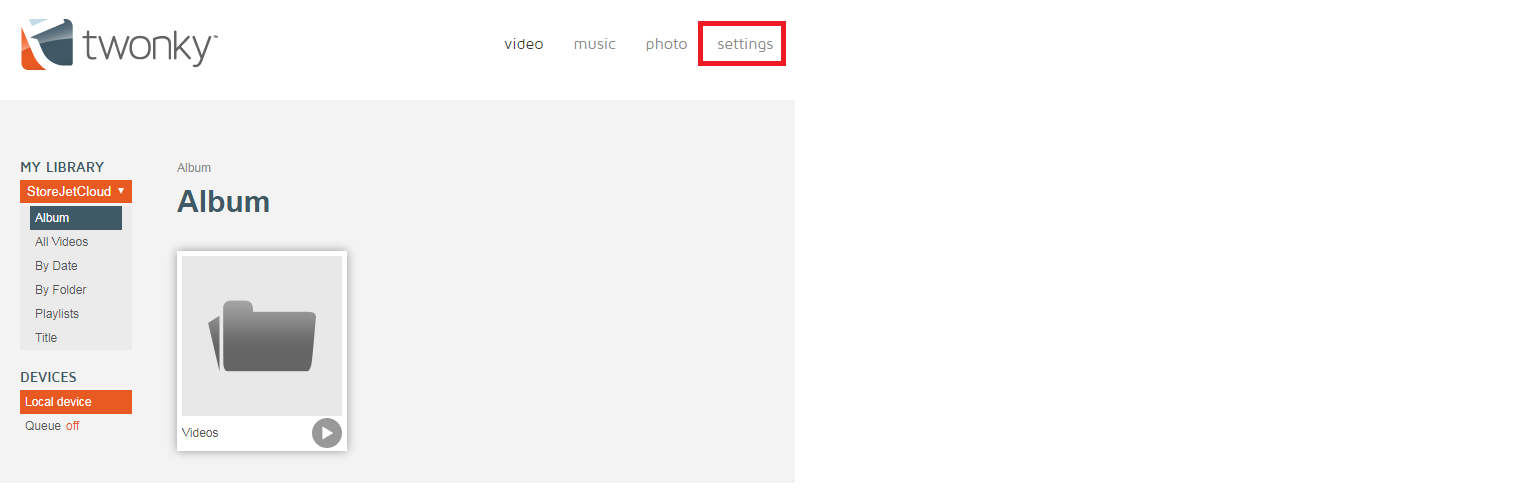Image resolution: width=1513 pixels, height=489 pixels.
Task: Click the Videos folder label
Action: coord(200,433)
